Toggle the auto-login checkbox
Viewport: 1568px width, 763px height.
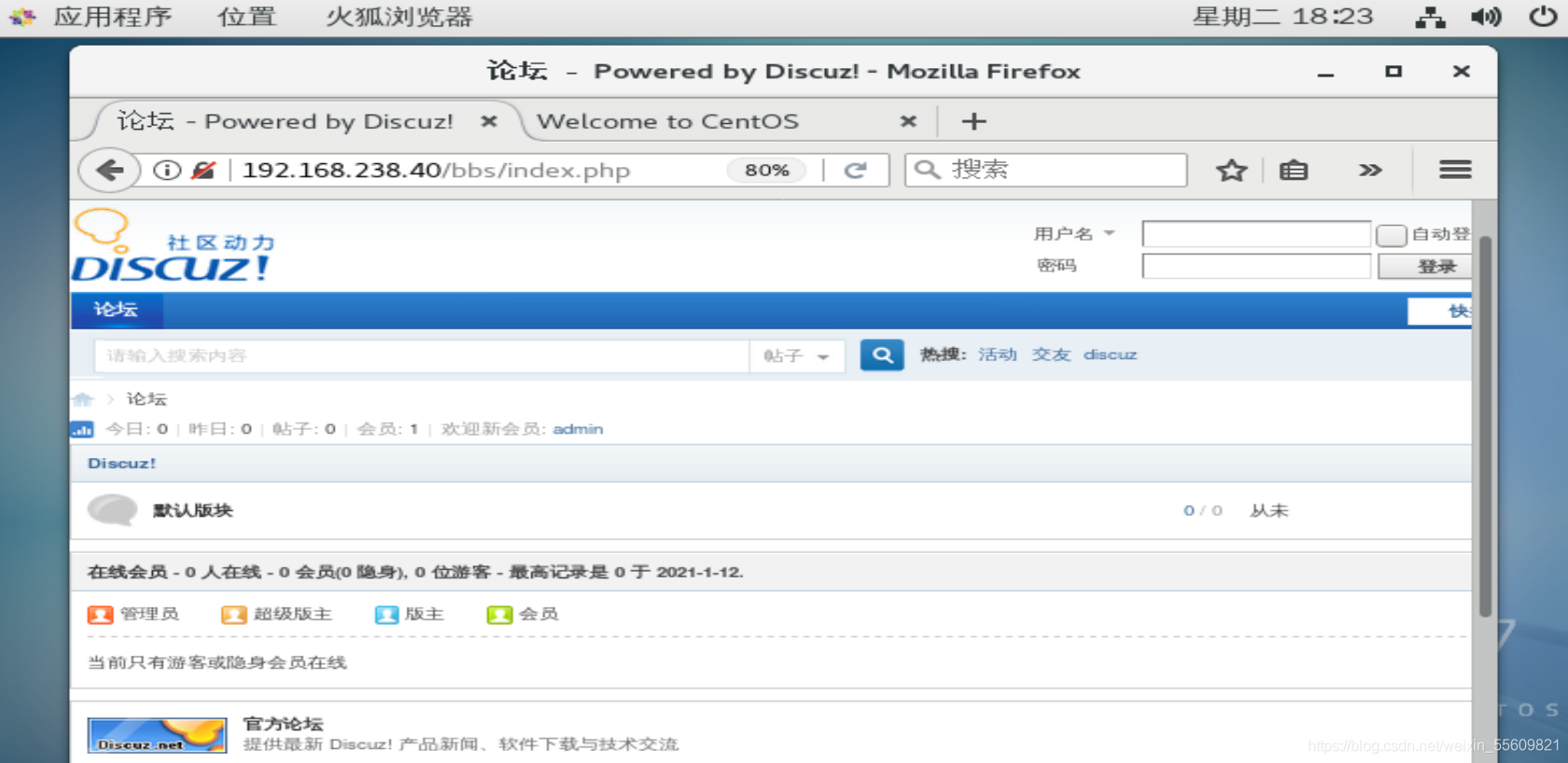(x=1391, y=234)
